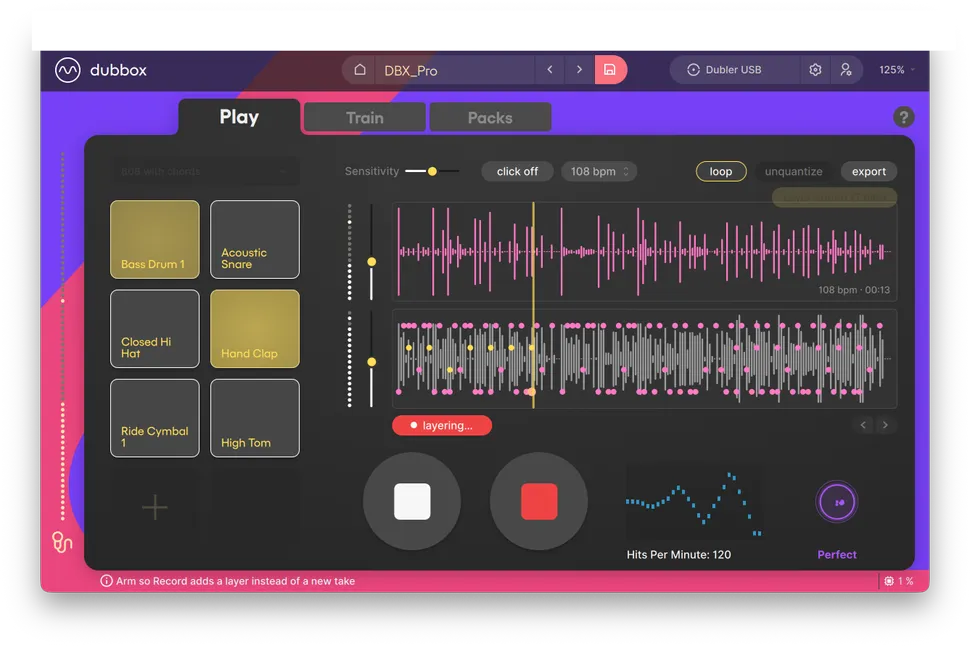This screenshot has width=970, height=646.
Task: Click the Hits Per Minute: 120 text
Action: point(679,554)
